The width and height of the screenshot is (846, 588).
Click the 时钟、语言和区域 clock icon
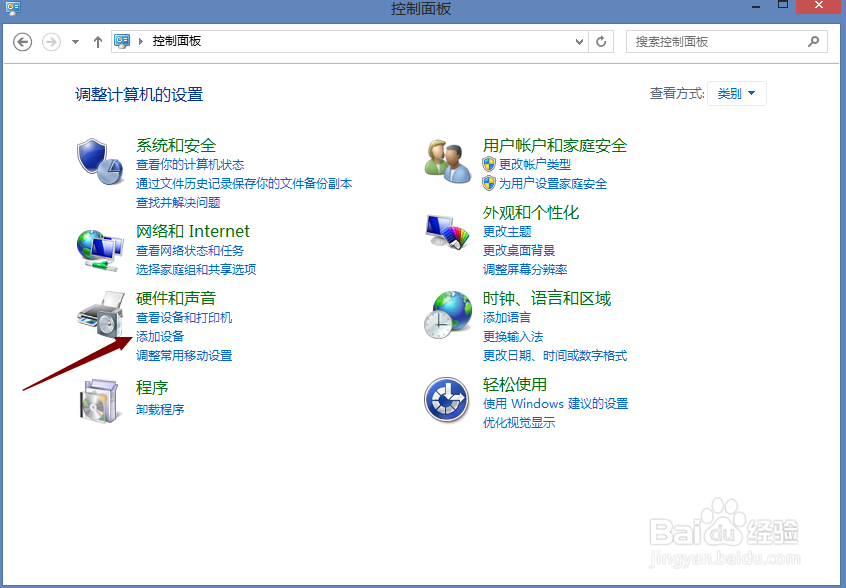click(x=447, y=313)
